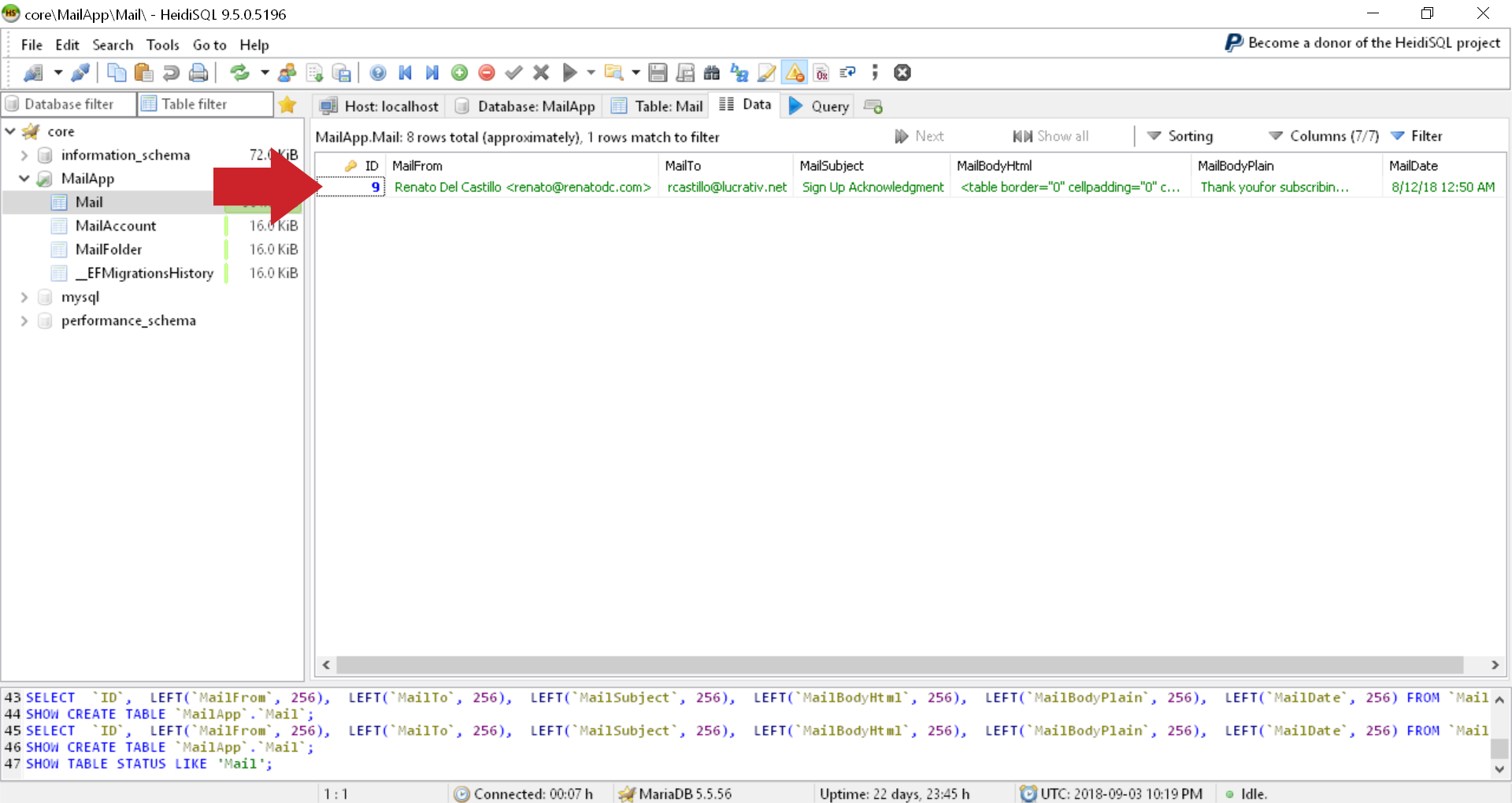1512x803 pixels.
Task: Open the Filter panel
Action: click(x=1416, y=136)
